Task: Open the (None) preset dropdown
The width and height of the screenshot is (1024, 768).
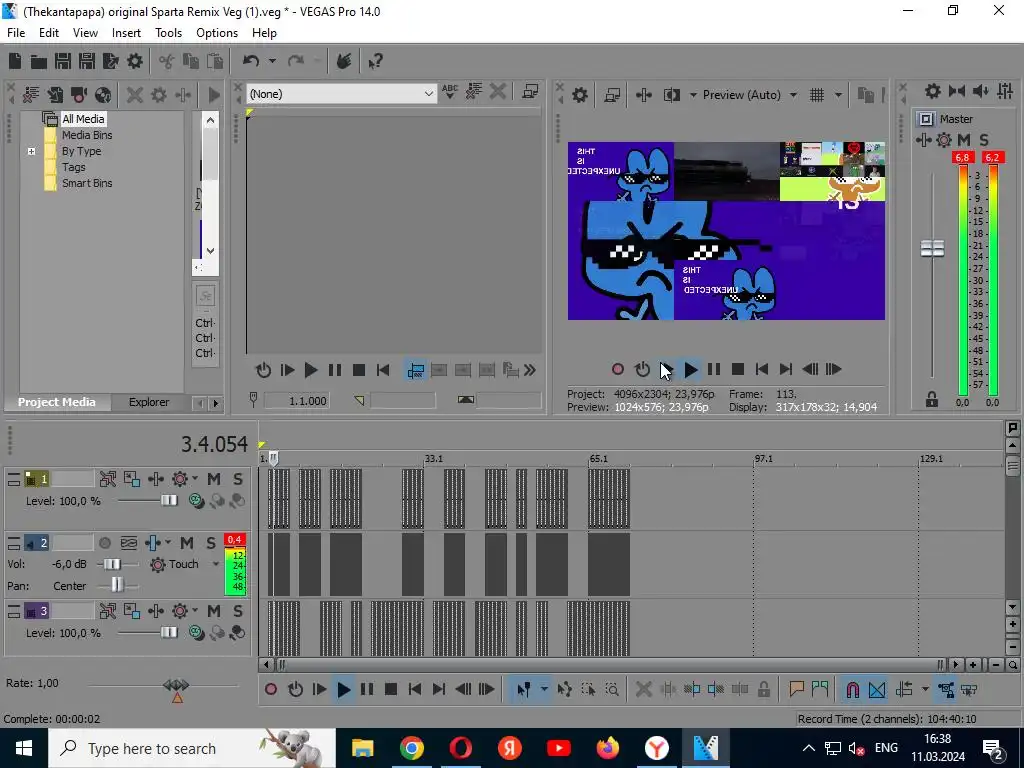Action: pos(341,94)
